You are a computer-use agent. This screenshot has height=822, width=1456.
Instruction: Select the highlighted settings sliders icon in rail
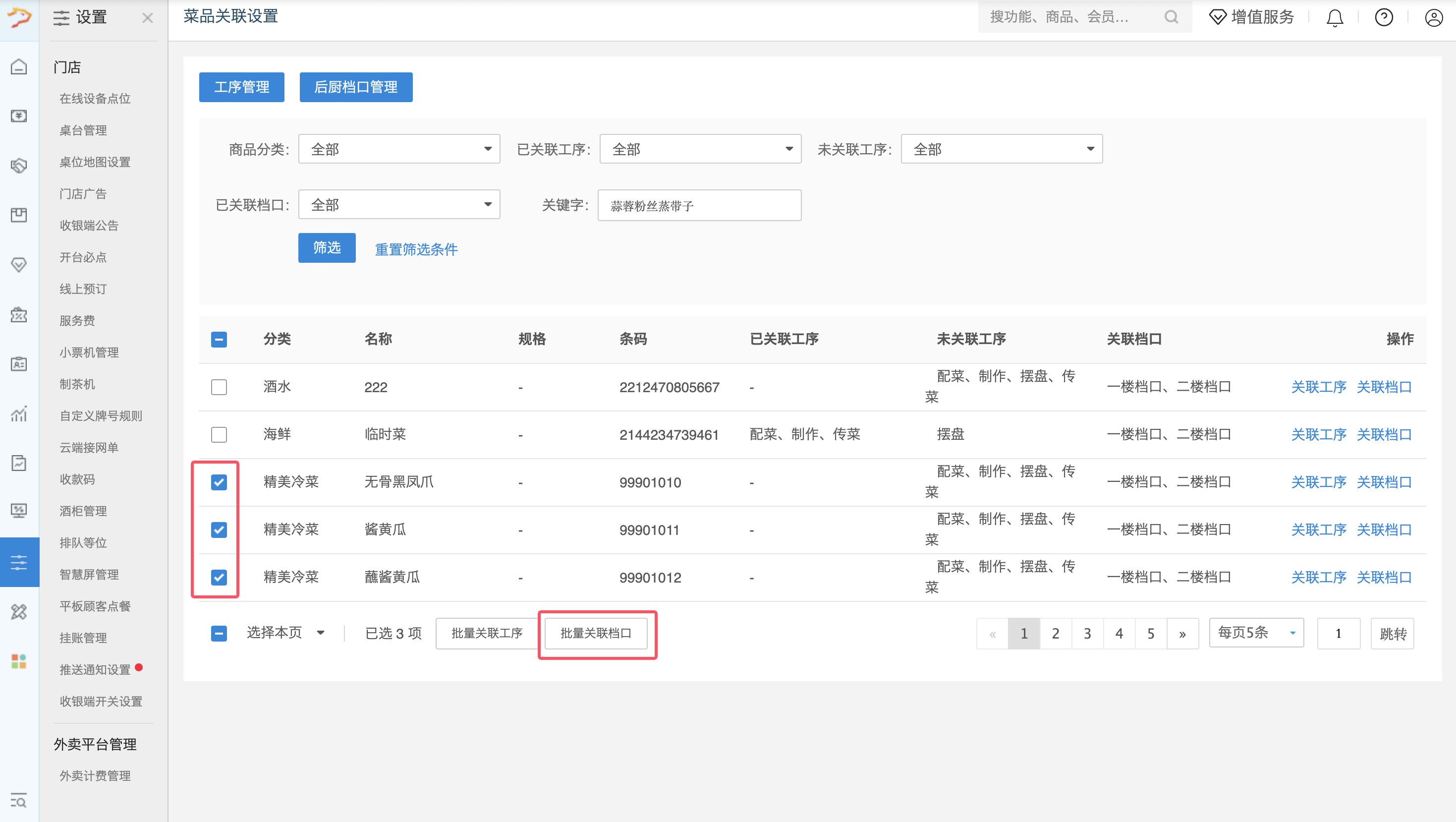(x=19, y=562)
